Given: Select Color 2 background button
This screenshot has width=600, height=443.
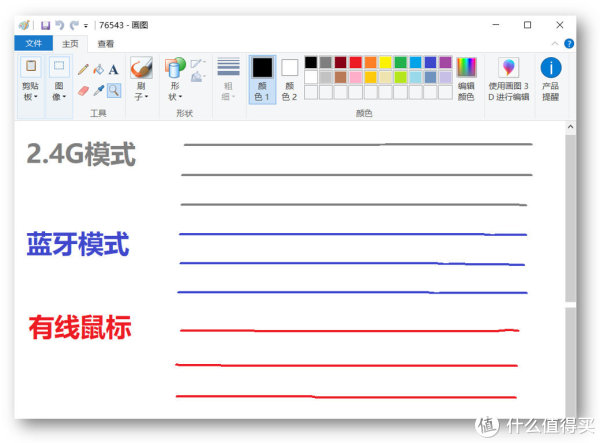Looking at the screenshot, I should click(290, 80).
